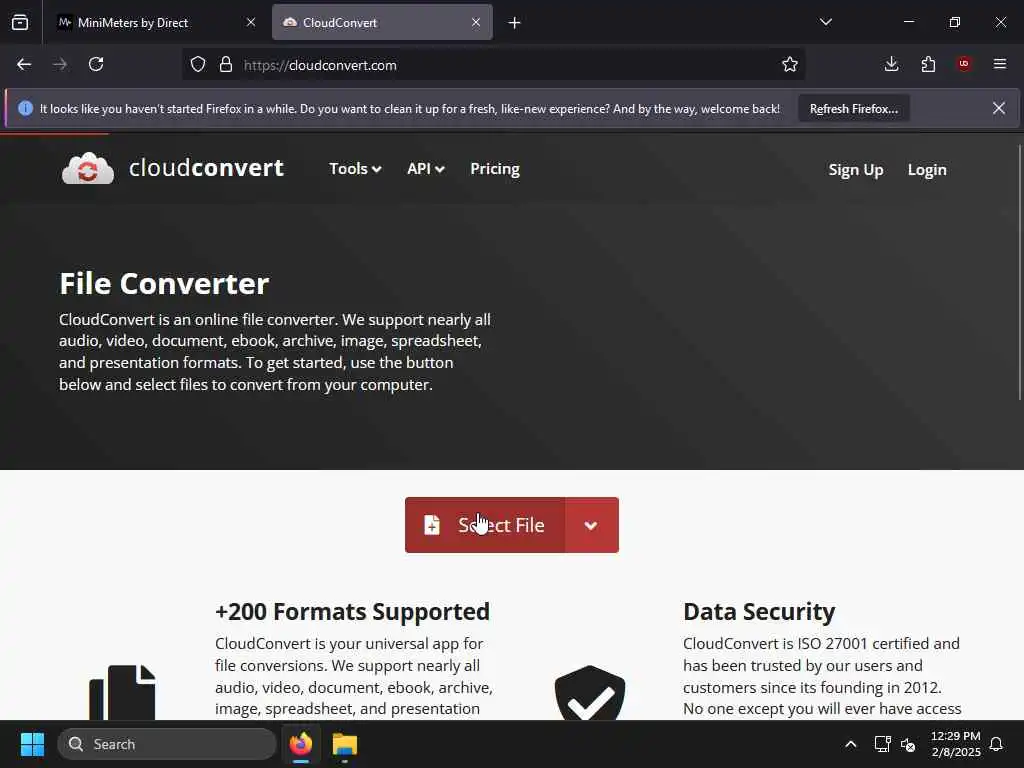The width and height of the screenshot is (1024, 768).
Task: Click the muted volume tray icon
Action: pos(908,744)
